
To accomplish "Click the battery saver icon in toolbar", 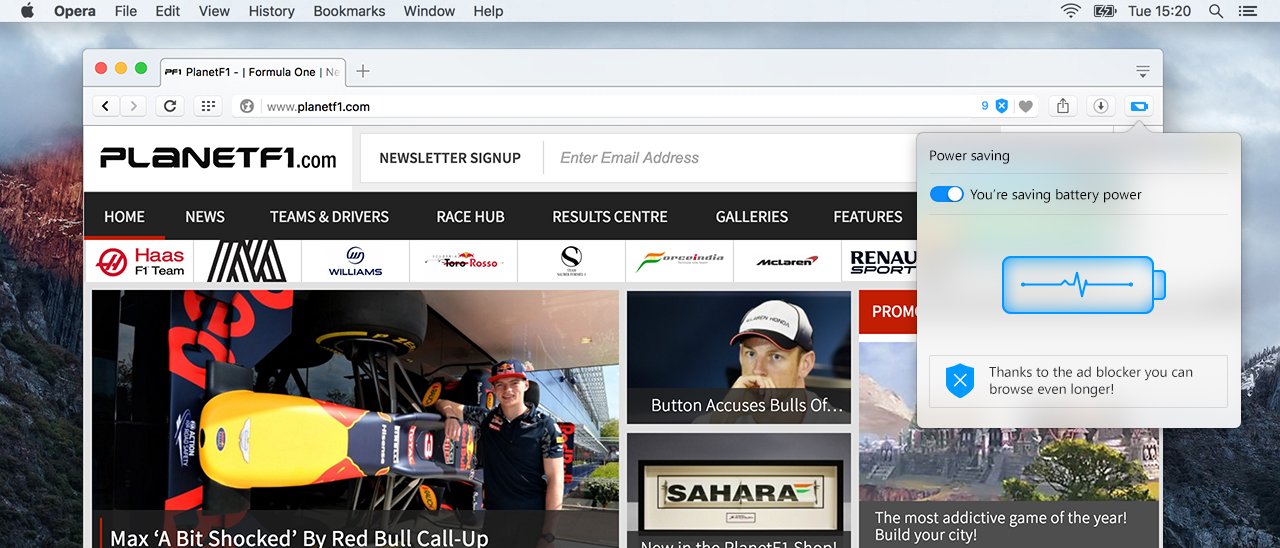I will click(1139, 106).
